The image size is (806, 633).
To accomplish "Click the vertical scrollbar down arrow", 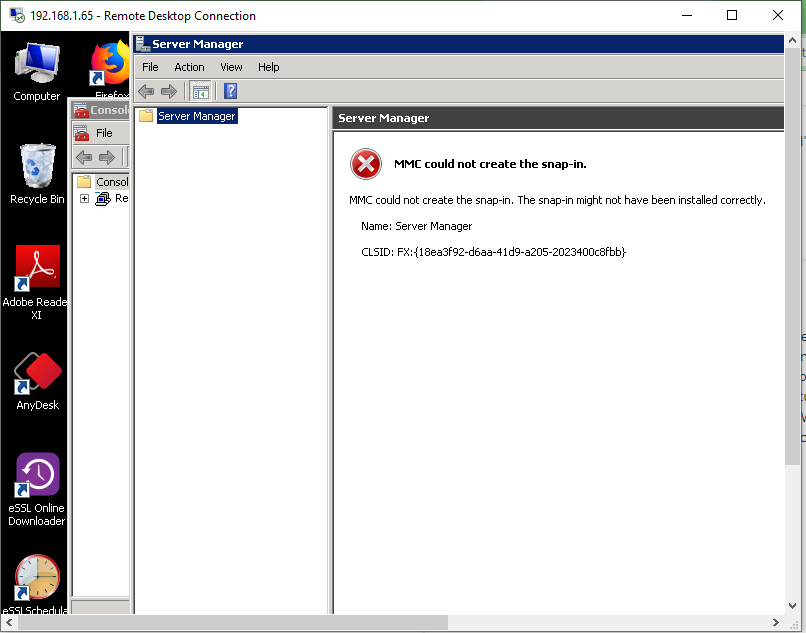I will [x=793, y=606].
